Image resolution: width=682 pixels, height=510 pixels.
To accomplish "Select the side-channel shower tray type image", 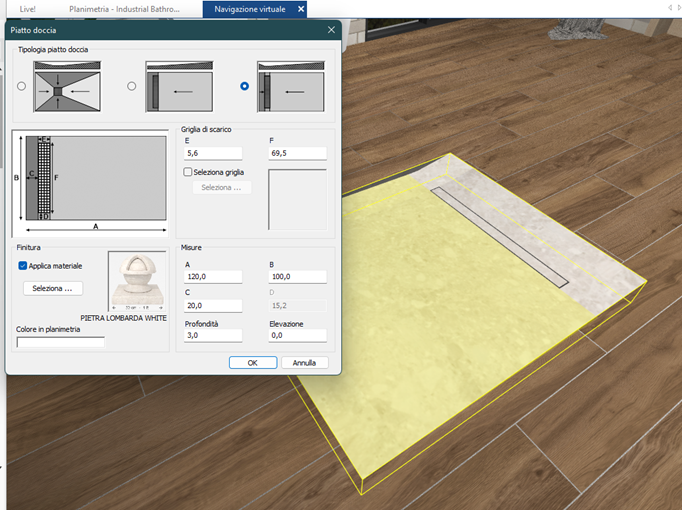I will point(179,87).
